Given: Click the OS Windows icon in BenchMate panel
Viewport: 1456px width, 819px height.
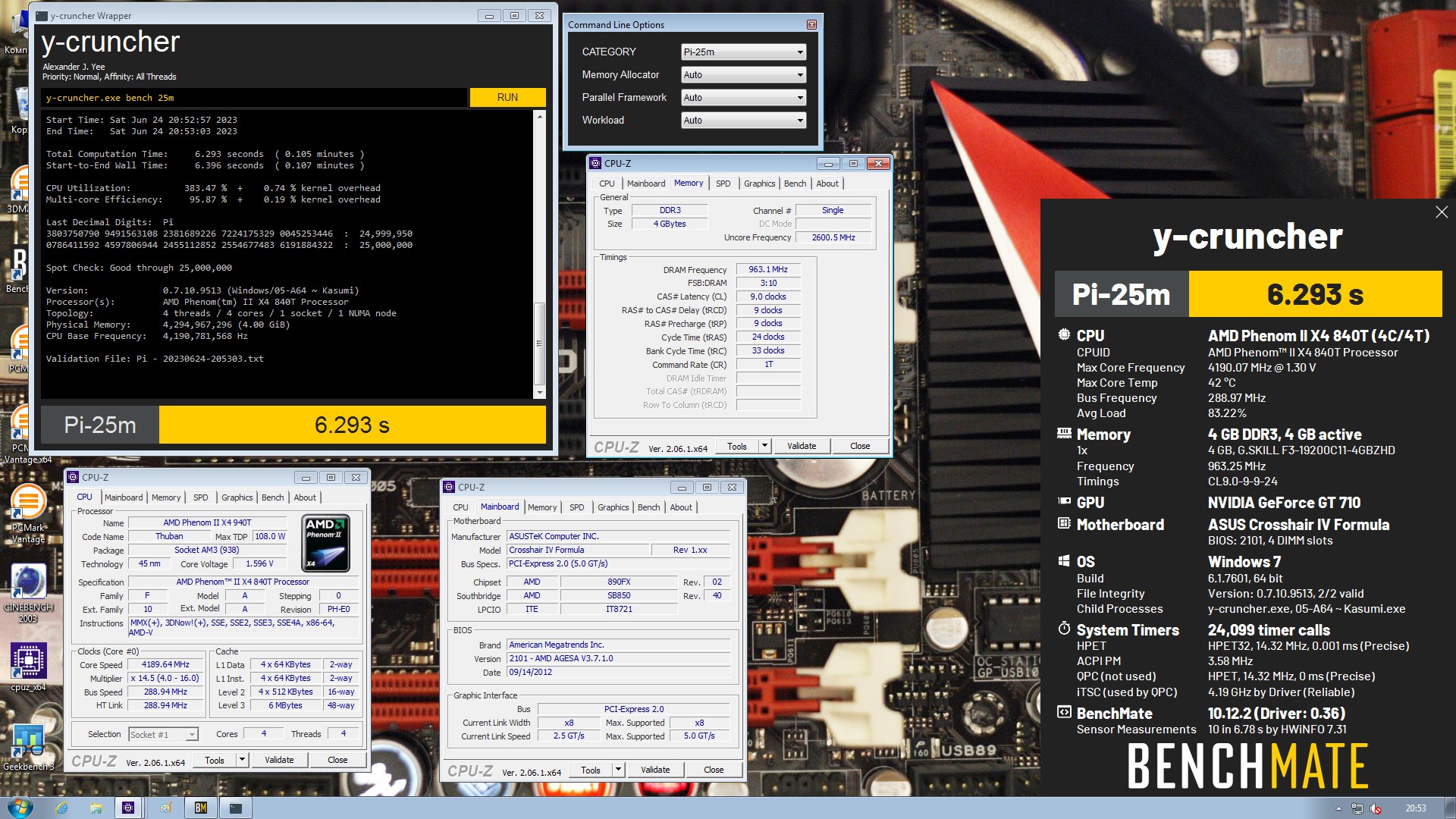Looking at the screenshot, I should coord(1064,560).
